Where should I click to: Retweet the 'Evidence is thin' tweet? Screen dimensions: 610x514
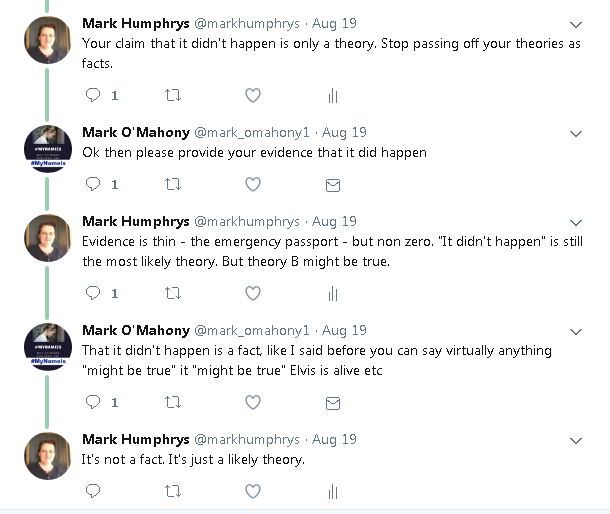pyautogui.click(x=173, y=293)
